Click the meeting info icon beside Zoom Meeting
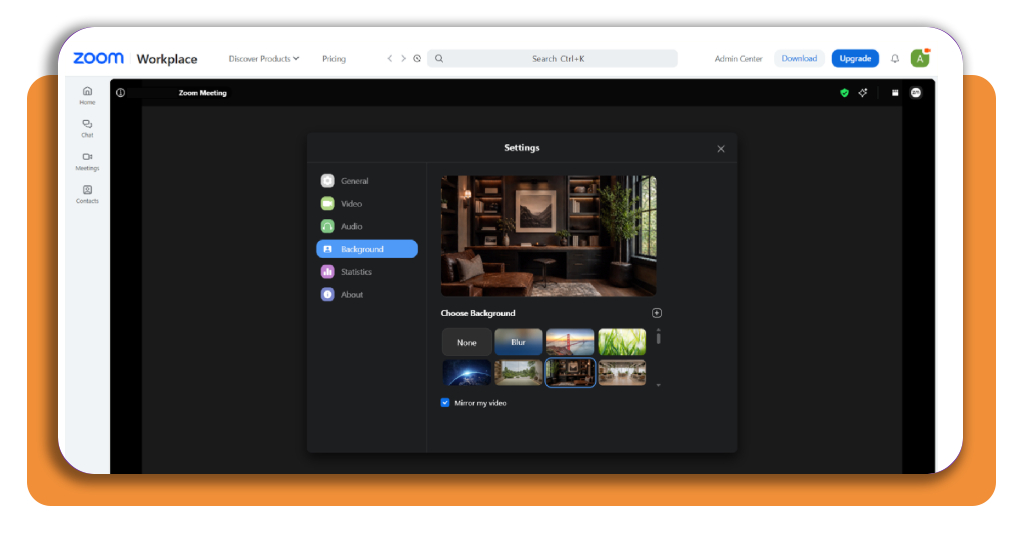This screenshot has height=536, width=1024. tap(120, 93)
